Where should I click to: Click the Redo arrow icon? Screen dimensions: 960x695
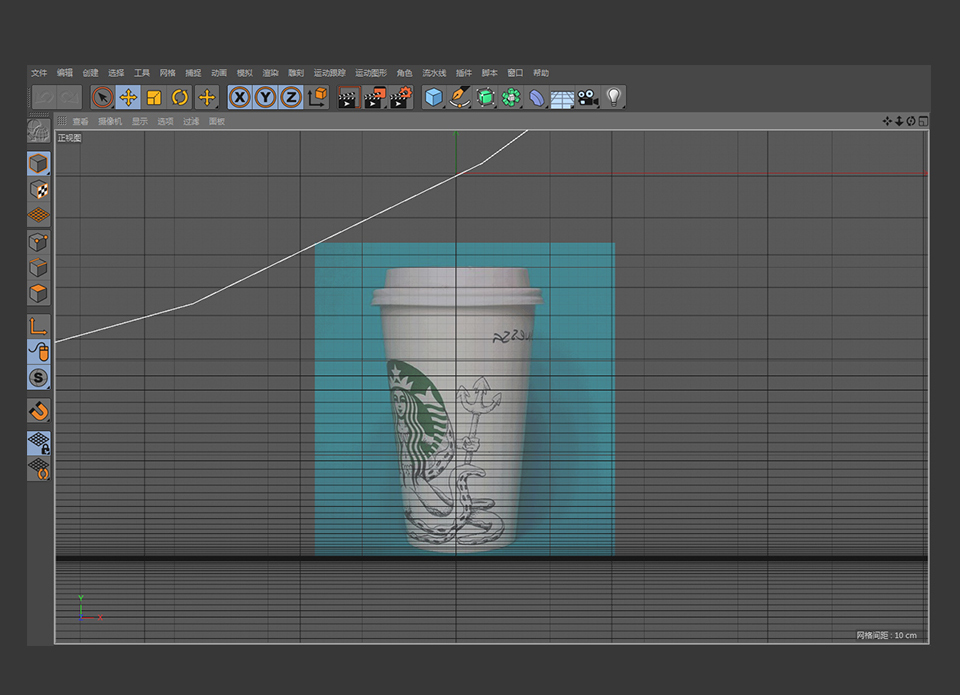coord(69,97)
